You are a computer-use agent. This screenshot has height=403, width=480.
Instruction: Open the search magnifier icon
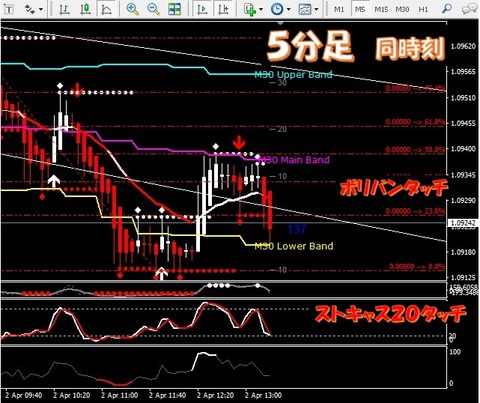(x=447, y=9)
